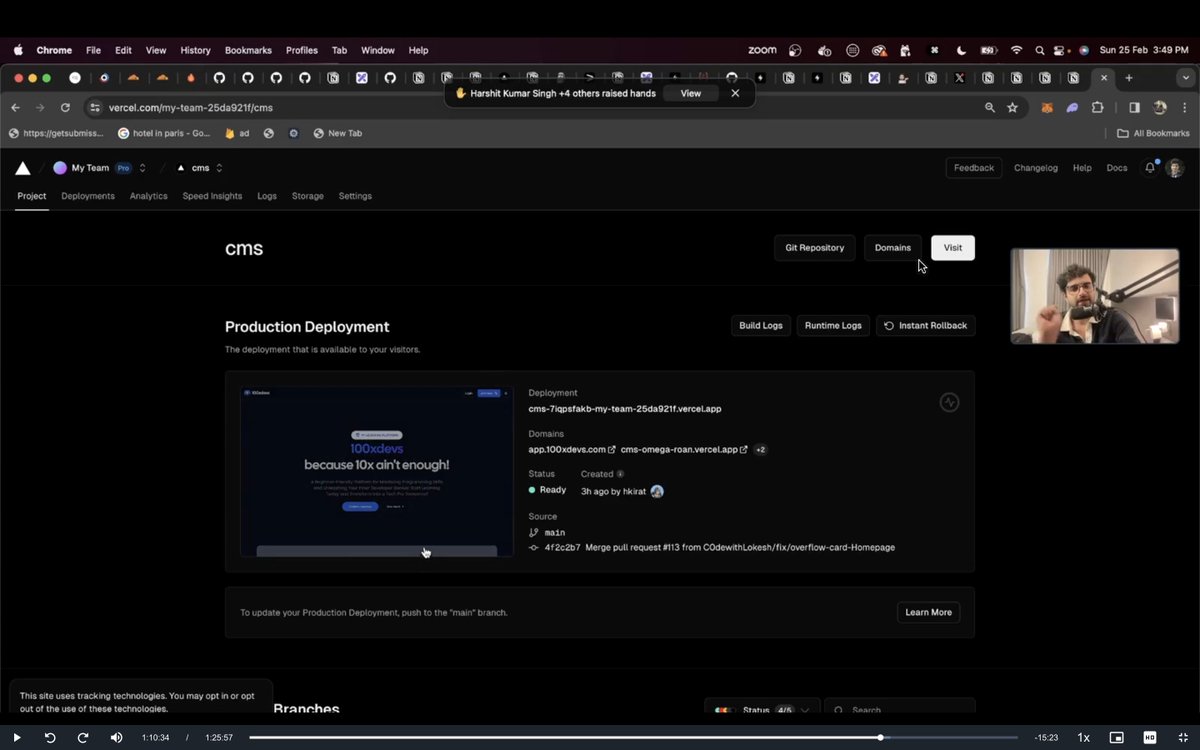Screen dimensions: 1200x750
Task: Open the MetaMask fox extension
Action: (x=1047, y=107)
